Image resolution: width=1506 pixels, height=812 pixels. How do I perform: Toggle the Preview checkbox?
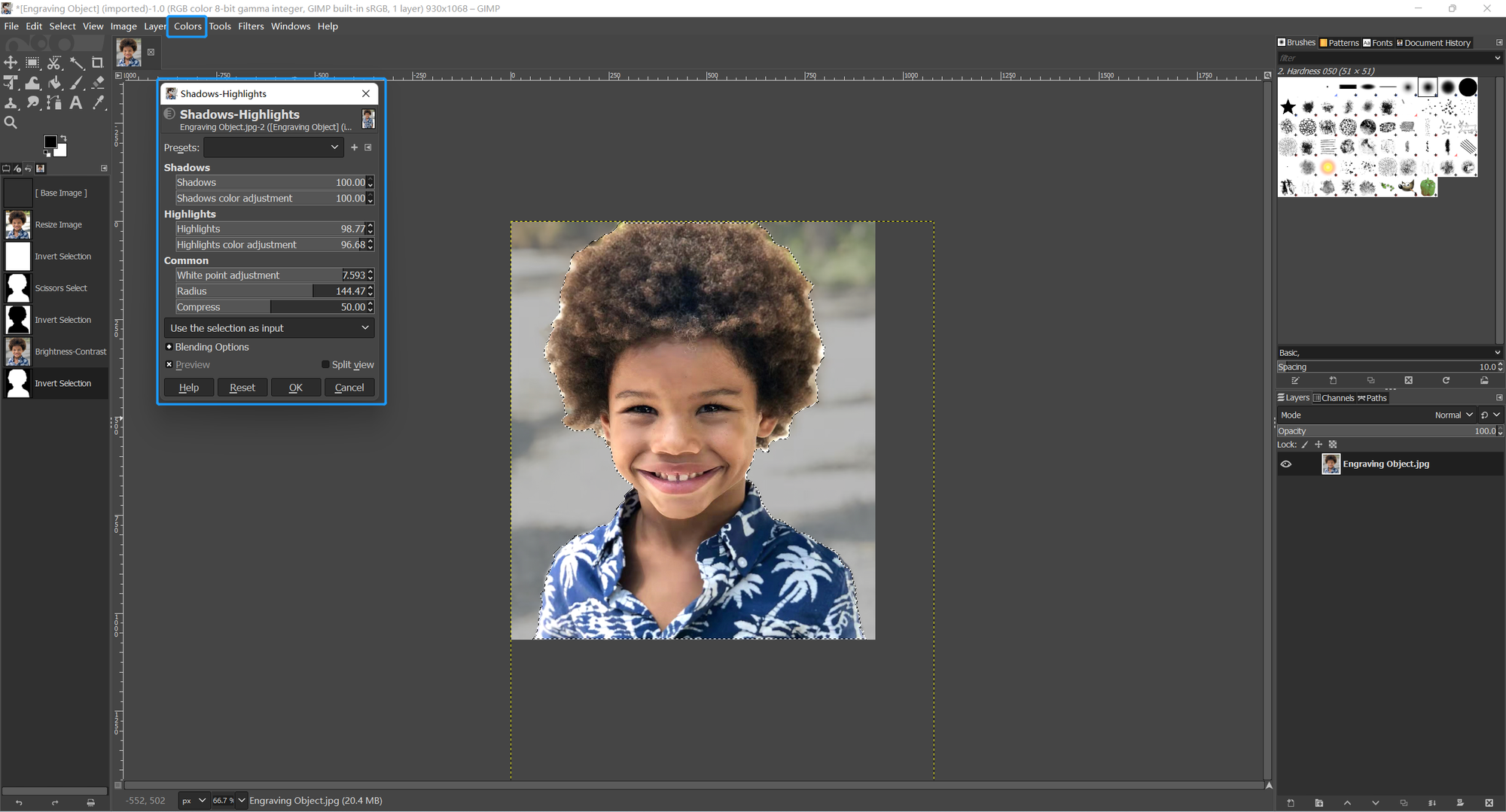pos(169,365)
